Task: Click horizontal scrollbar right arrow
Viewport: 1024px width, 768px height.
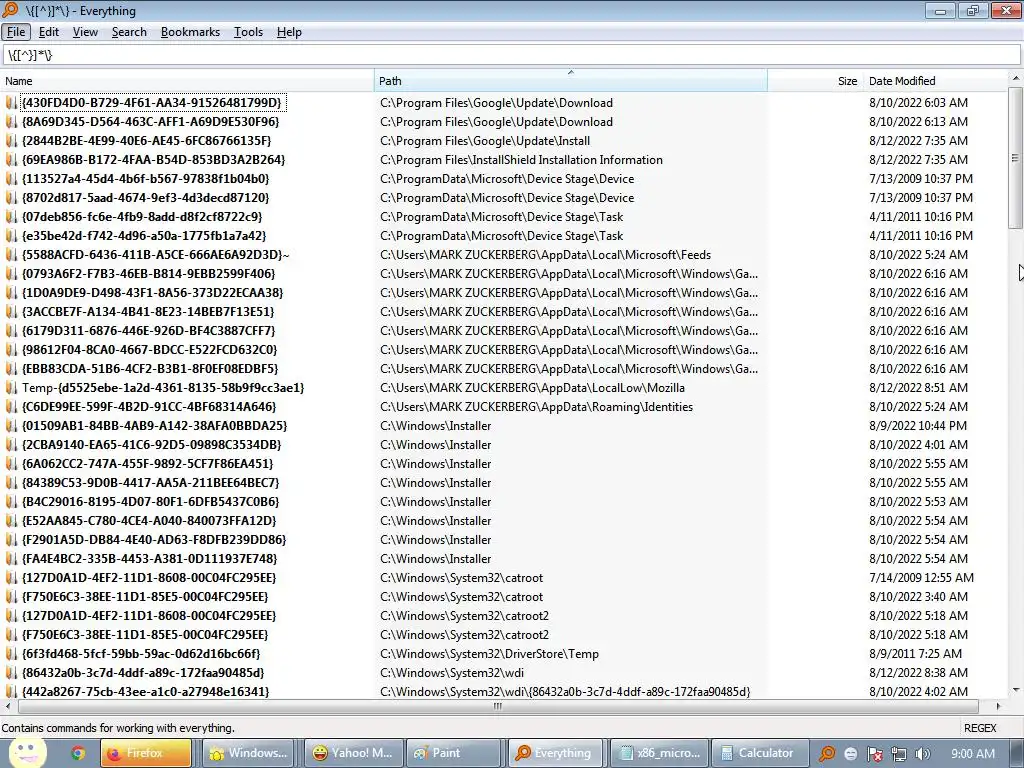Action: (998, 706)
